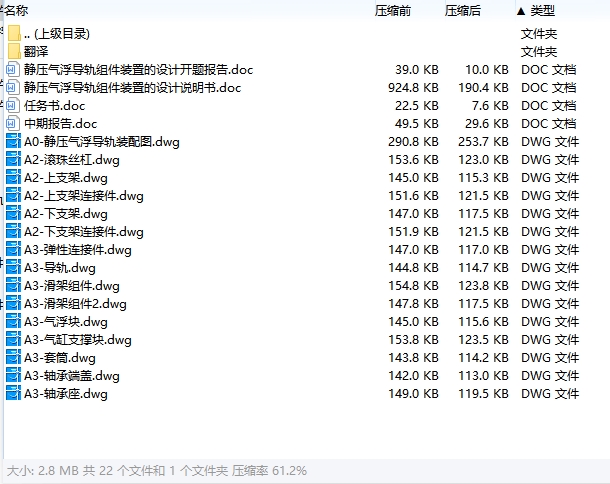Screen dimensions: 610x484
Task: Select the 翻译 folder name
Action: pyautogui.click(x=36, y=52)
